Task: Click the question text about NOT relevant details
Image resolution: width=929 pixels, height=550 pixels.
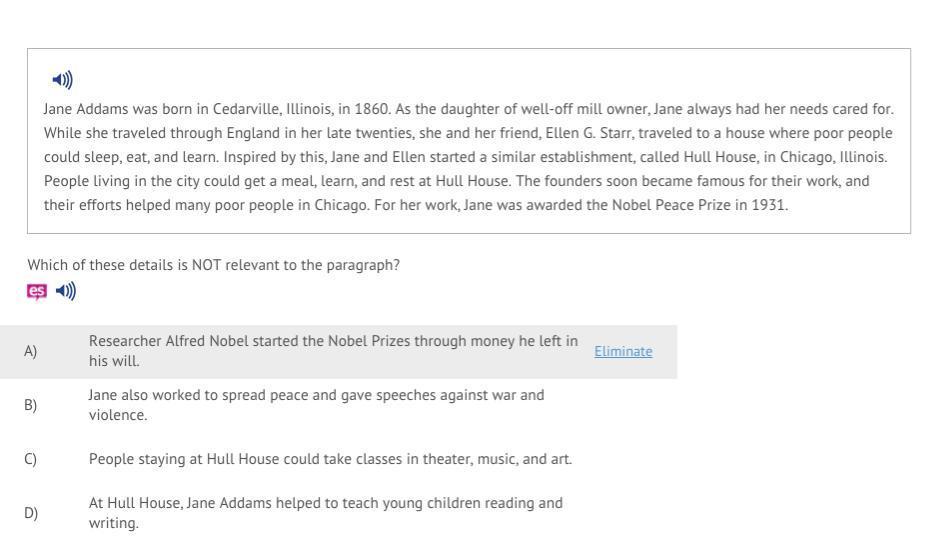Action: [x=213, y=265]
